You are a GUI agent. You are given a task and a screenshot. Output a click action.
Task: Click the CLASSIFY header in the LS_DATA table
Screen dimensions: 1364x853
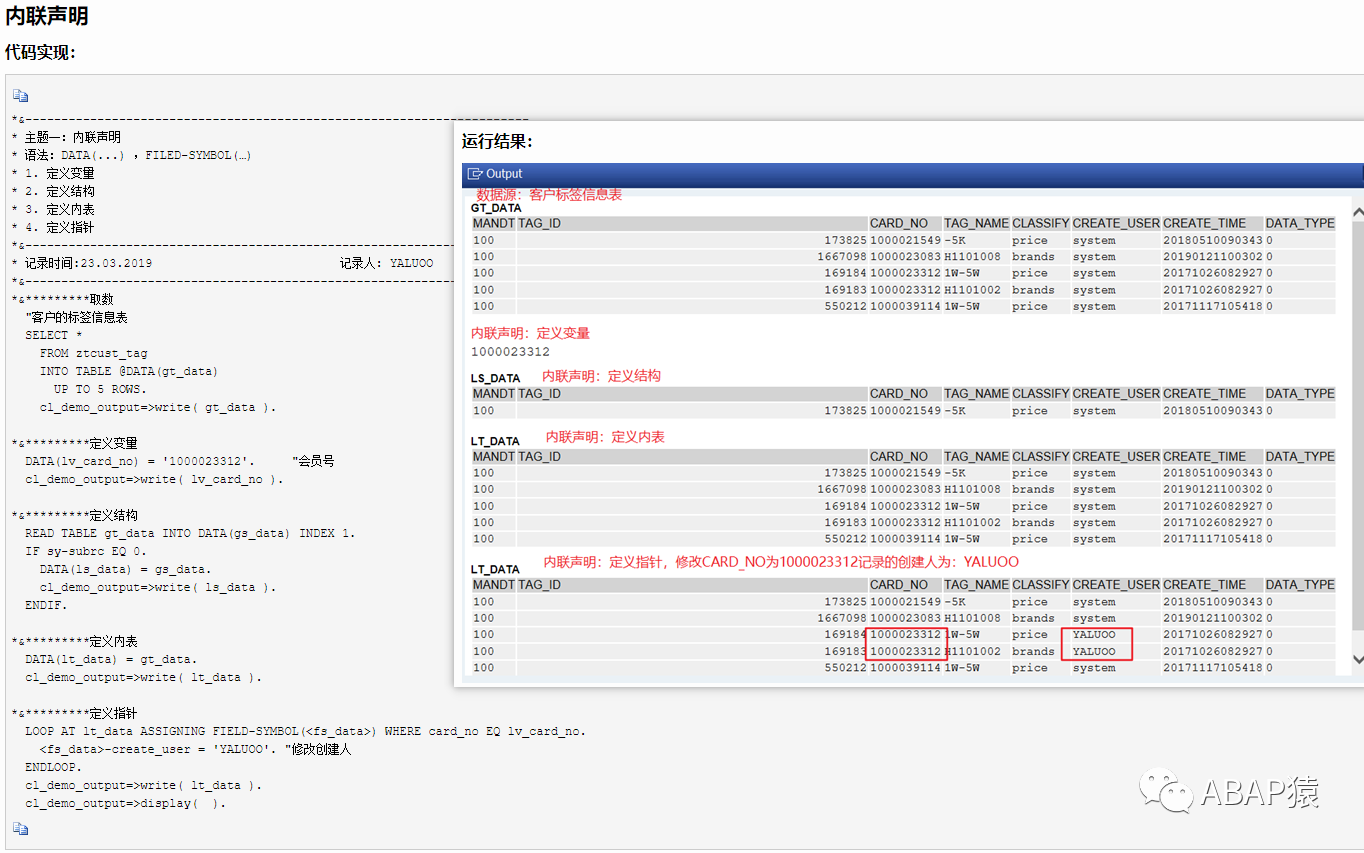pos(1040,394)
